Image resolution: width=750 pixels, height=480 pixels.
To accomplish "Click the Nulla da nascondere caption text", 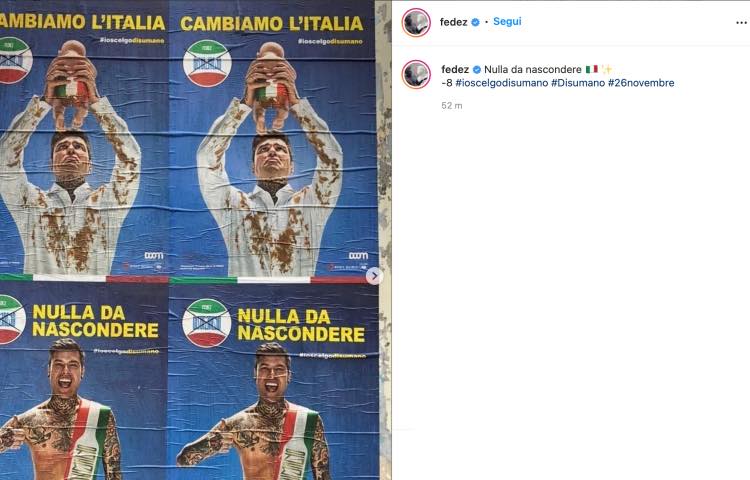I will pos(533,69).
